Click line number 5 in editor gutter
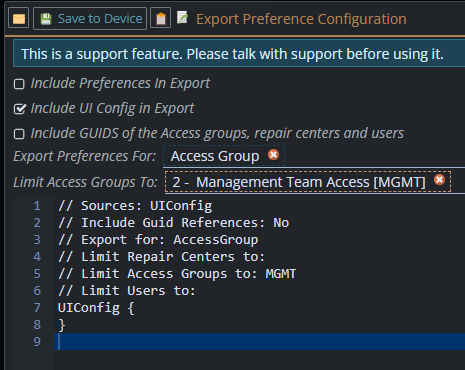Screen dimensions: 465x370 tap(37, 274)
